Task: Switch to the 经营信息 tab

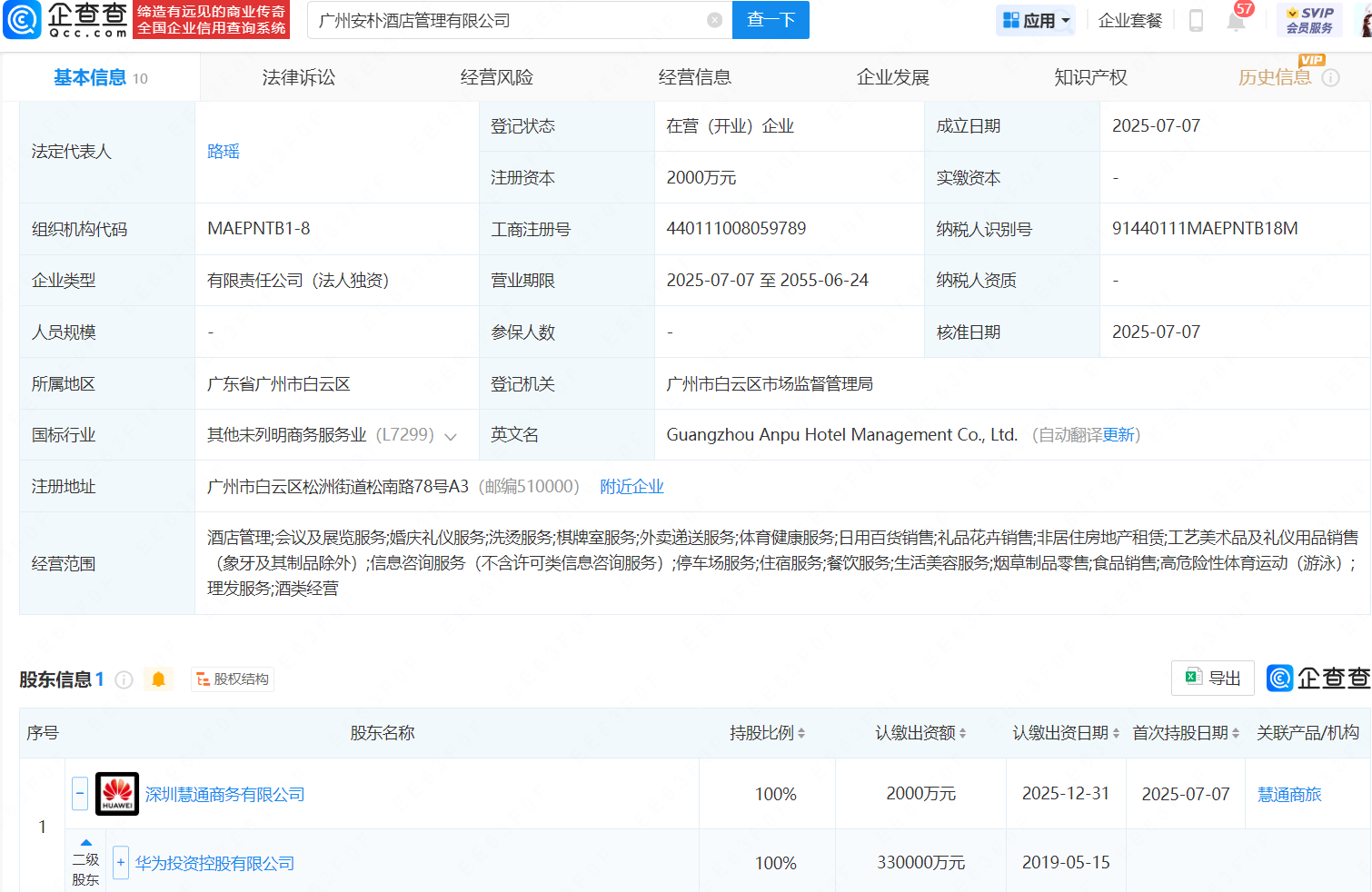Action: [695, 78]
